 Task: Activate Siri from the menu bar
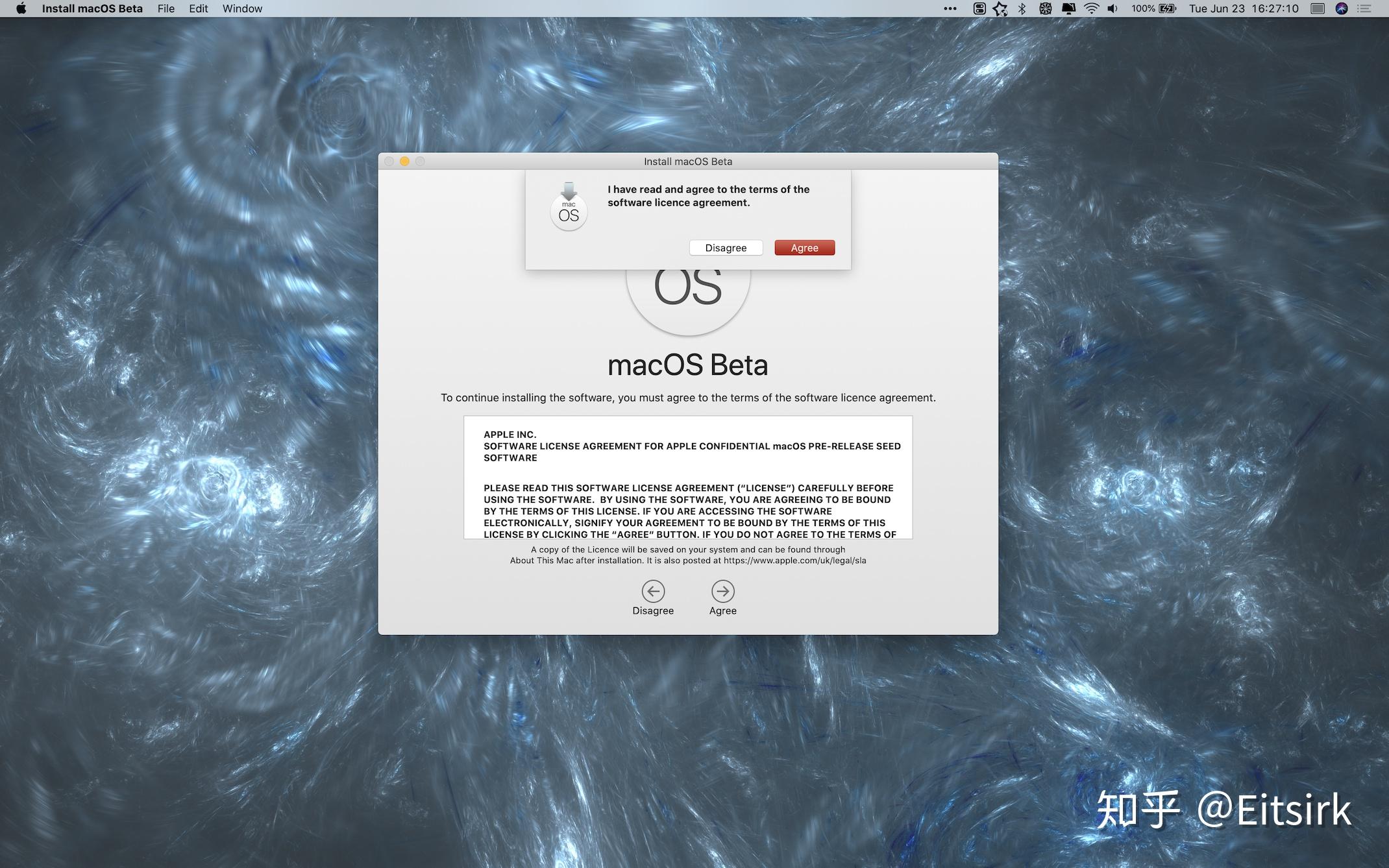click(x=1342, y=8)
